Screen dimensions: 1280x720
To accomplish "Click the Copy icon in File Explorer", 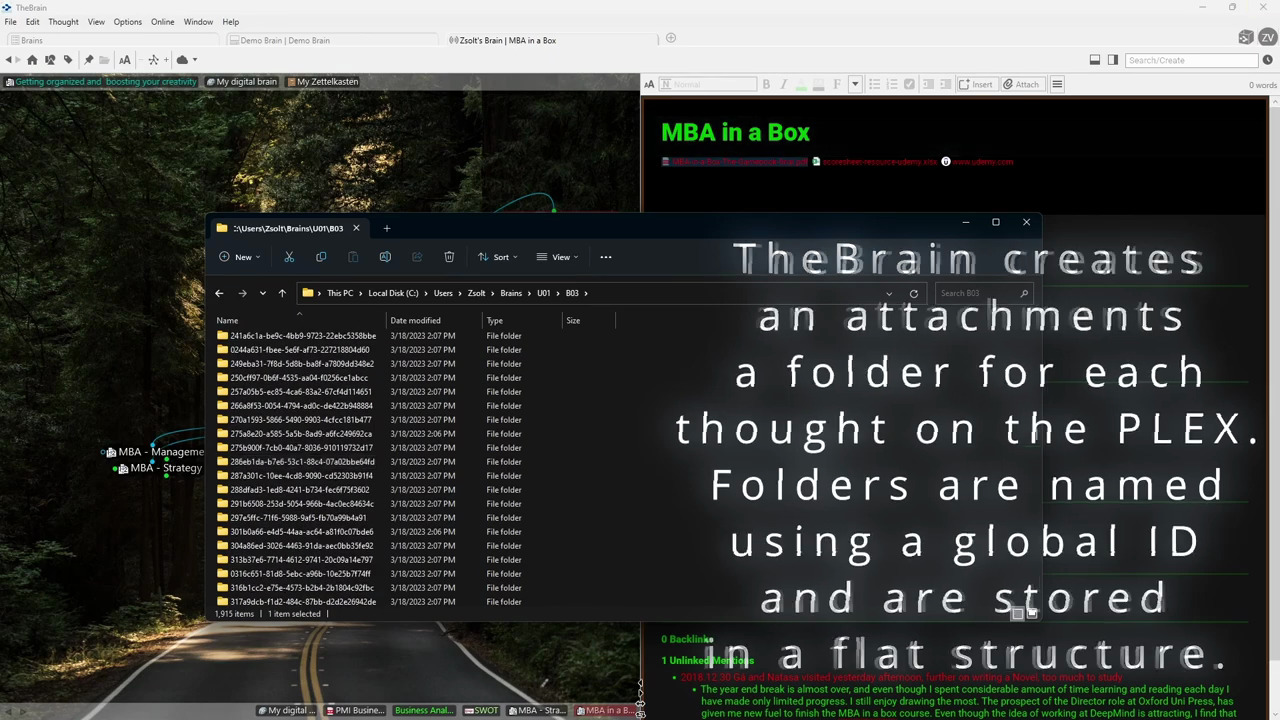I will pos(321,257).
